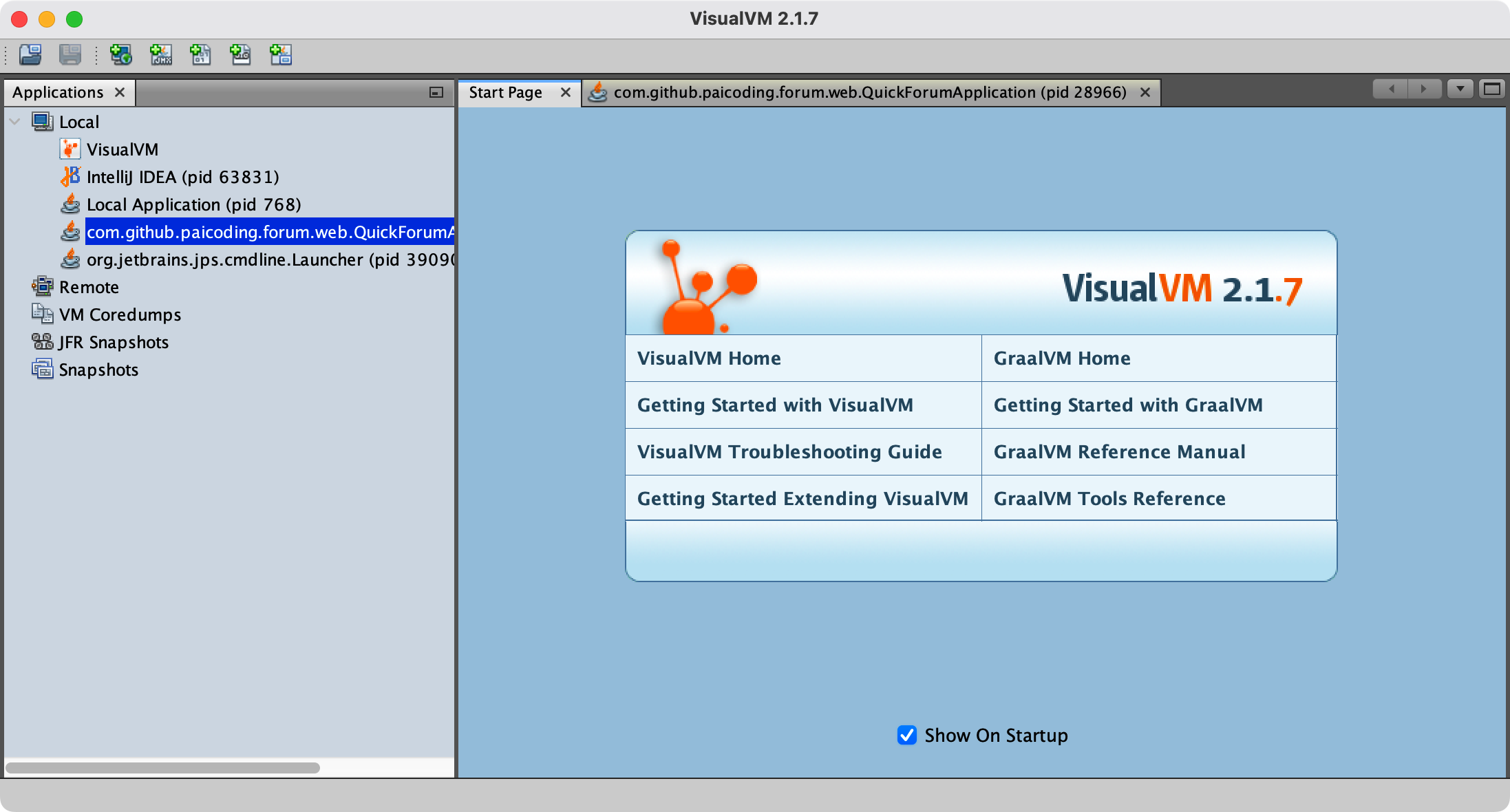Click the Add JMX Connection icon

pos(160,54)
